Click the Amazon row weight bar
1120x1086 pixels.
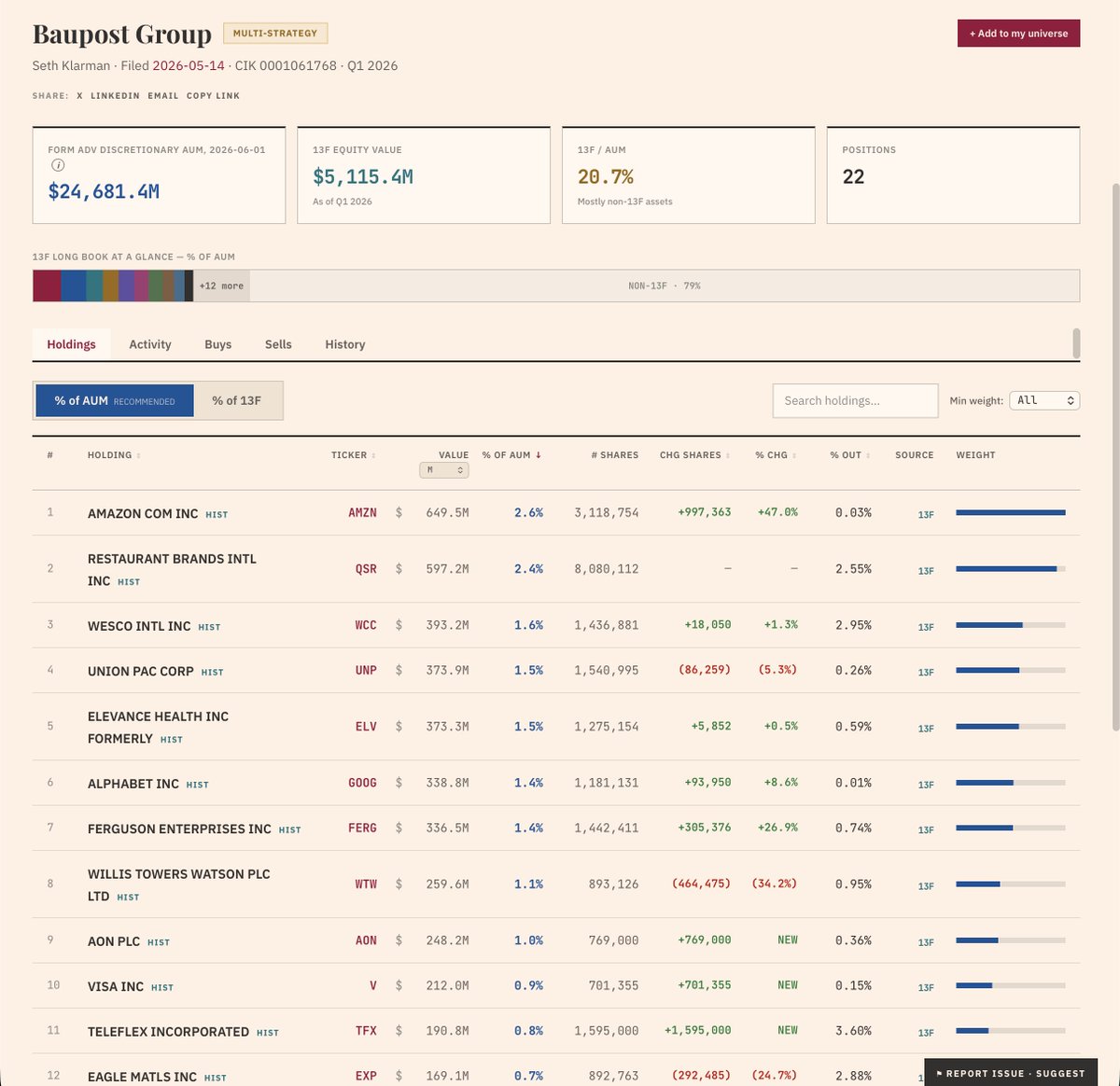pyautogui.click(x=1010, y=512)
